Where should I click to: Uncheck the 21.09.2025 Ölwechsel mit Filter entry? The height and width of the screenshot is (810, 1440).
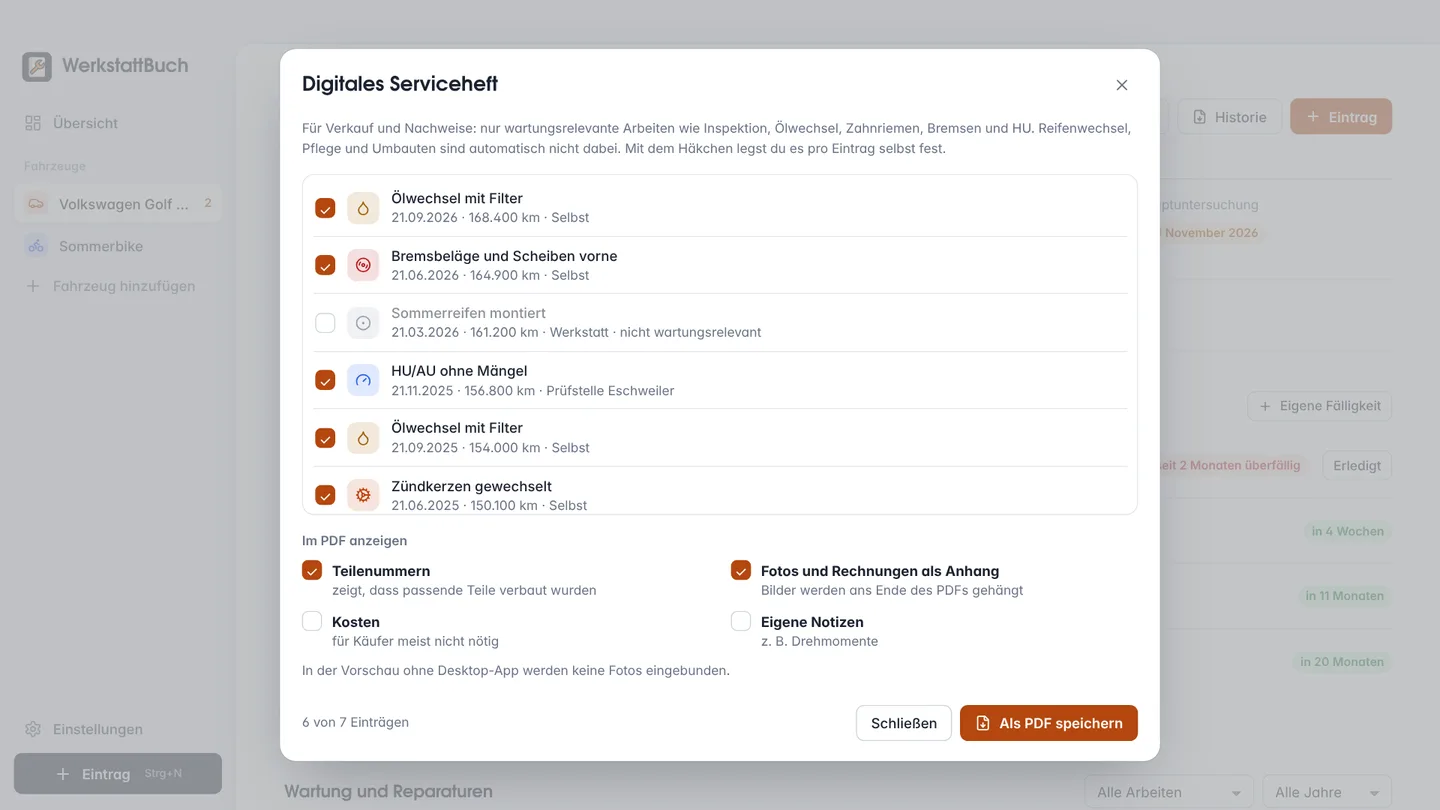325,438
